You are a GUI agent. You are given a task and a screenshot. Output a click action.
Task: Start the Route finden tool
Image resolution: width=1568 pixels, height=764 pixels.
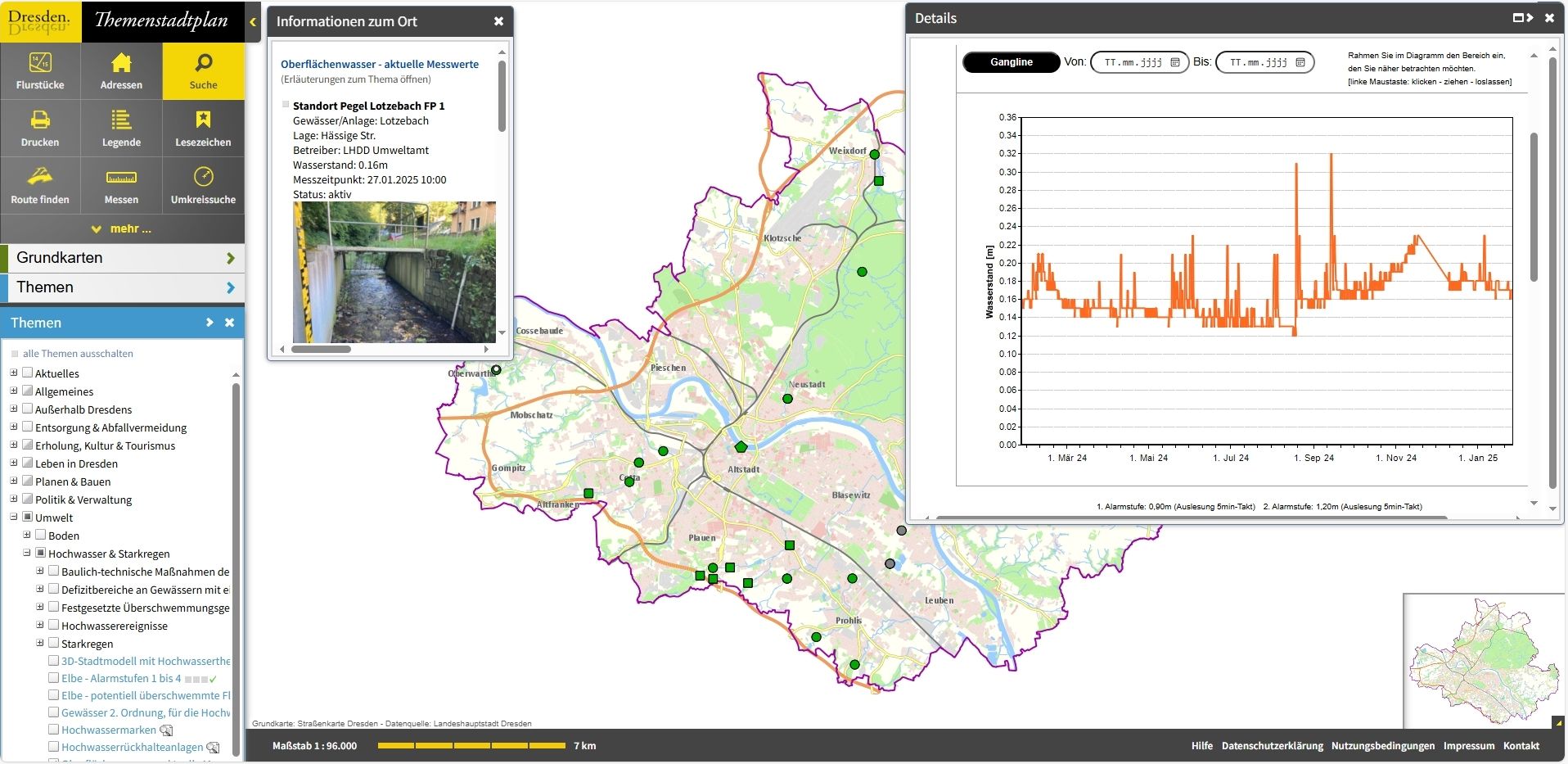39,185
